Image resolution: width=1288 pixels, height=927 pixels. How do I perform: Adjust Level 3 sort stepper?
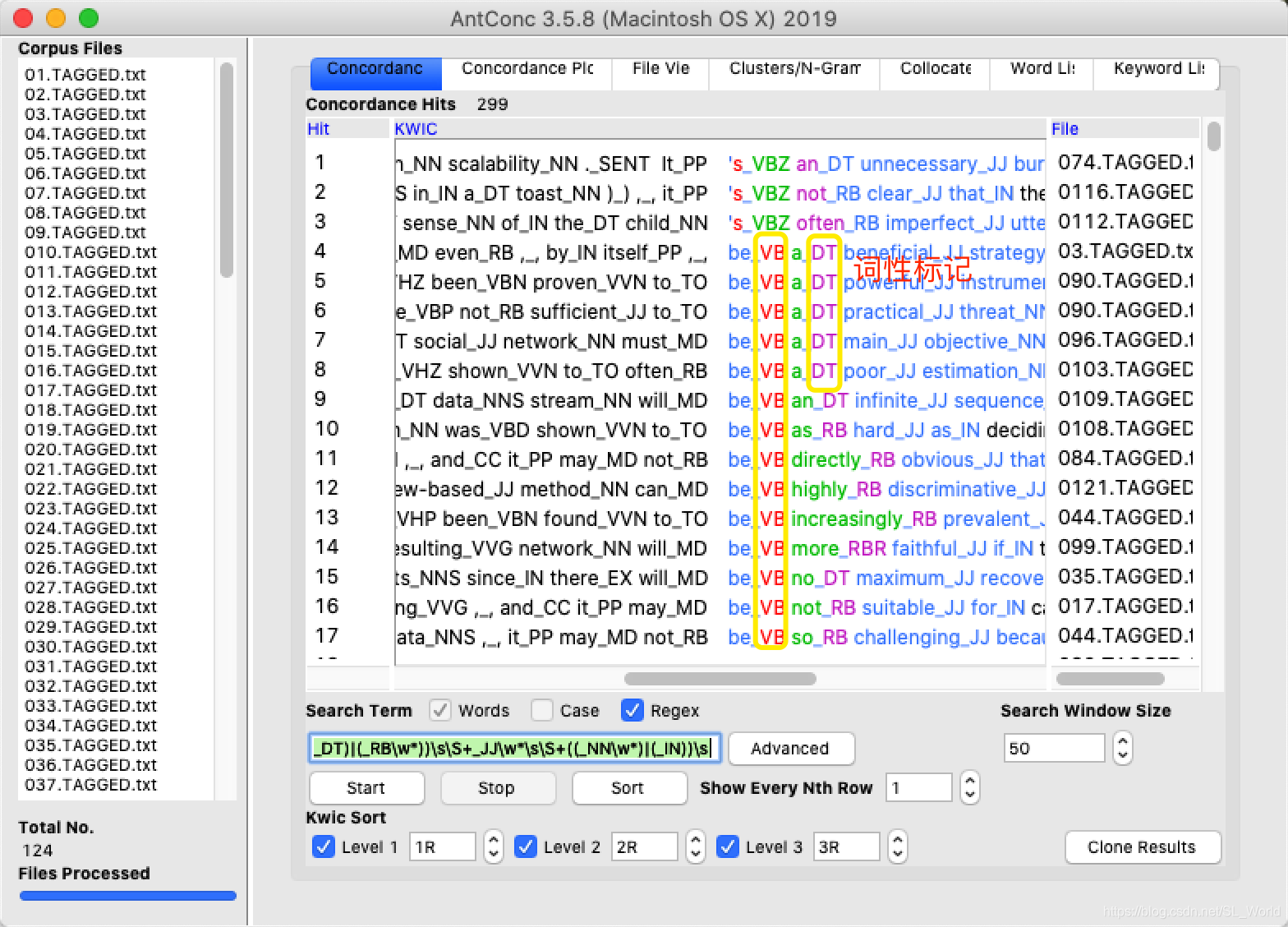point(897,847)
